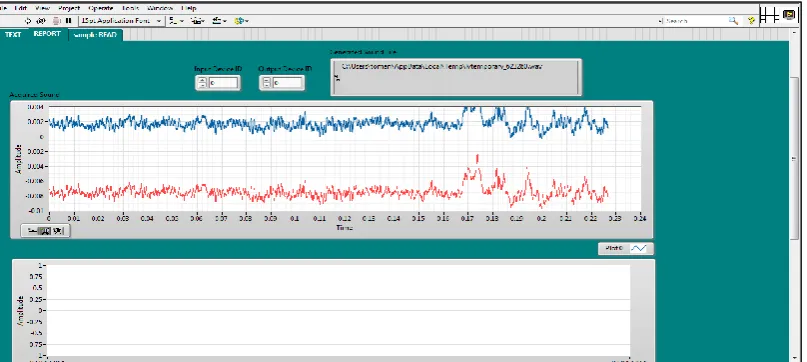Viewport: 807px width, 362px height.
Task: Click the Pause button in the toolbar
Action: 69,21
